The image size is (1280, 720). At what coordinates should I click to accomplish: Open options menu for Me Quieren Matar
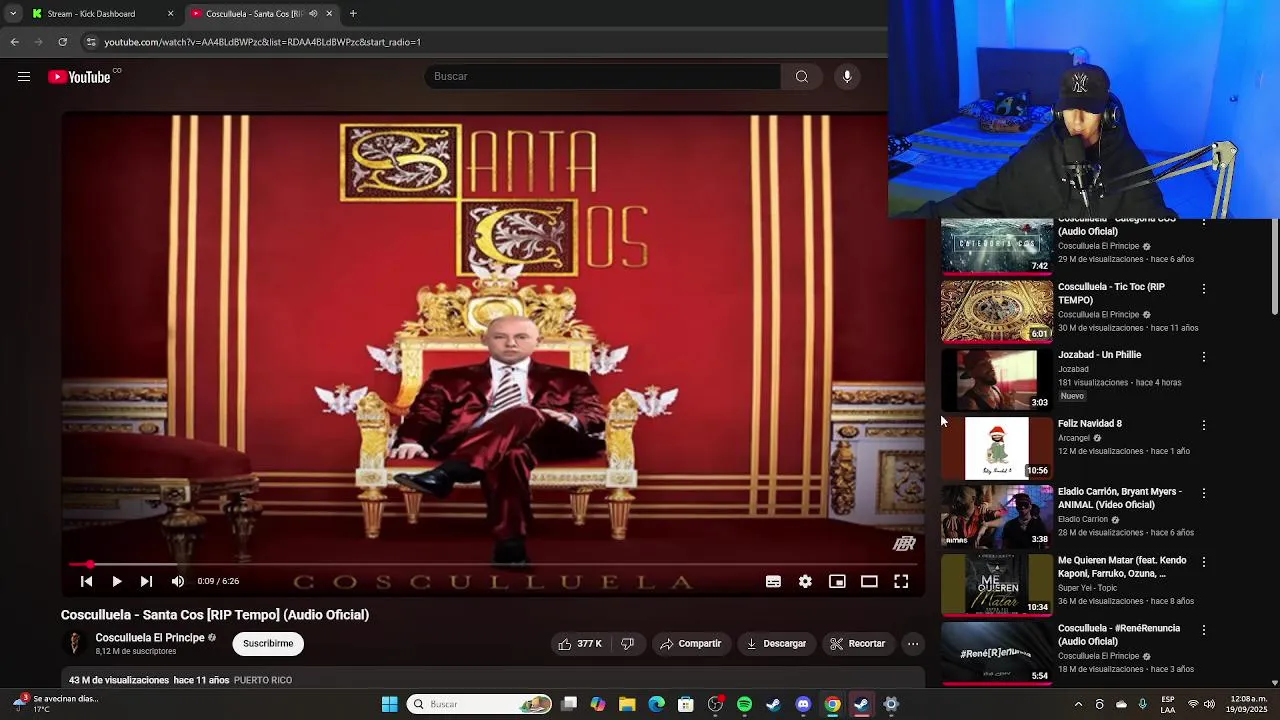[1204, 562]
